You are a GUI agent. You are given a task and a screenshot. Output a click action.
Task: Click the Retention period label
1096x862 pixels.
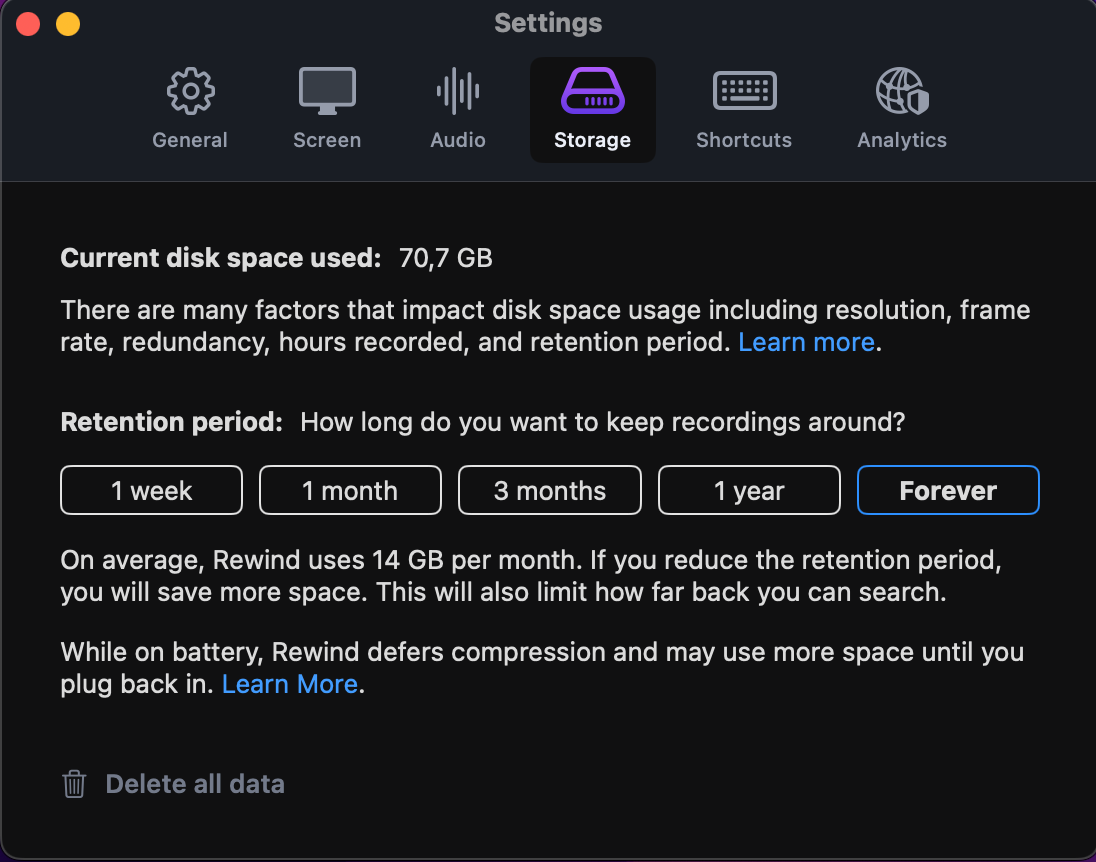pos(172,422)
